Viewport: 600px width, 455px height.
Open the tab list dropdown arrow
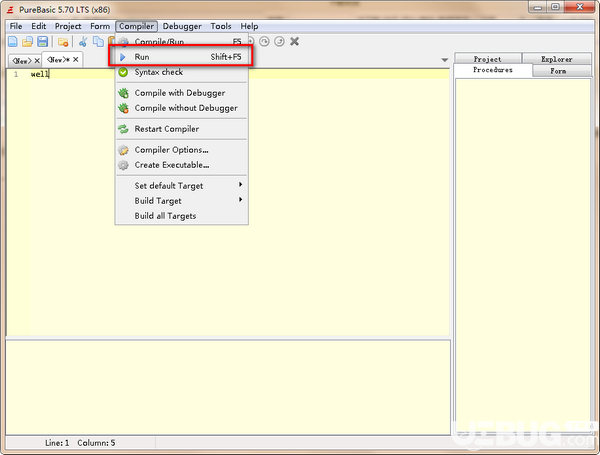pyautogui.click(x=444, y=60)
